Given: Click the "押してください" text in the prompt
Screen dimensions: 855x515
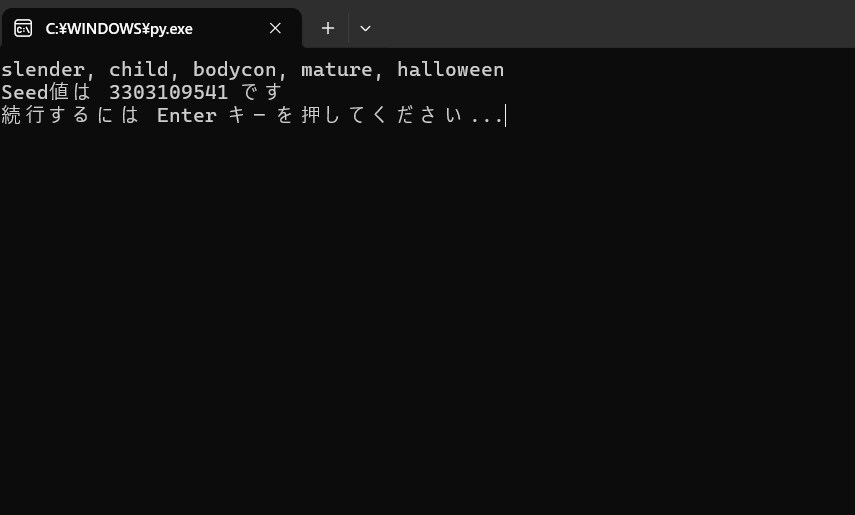Looking at the screenshot, I should point(382,115).
